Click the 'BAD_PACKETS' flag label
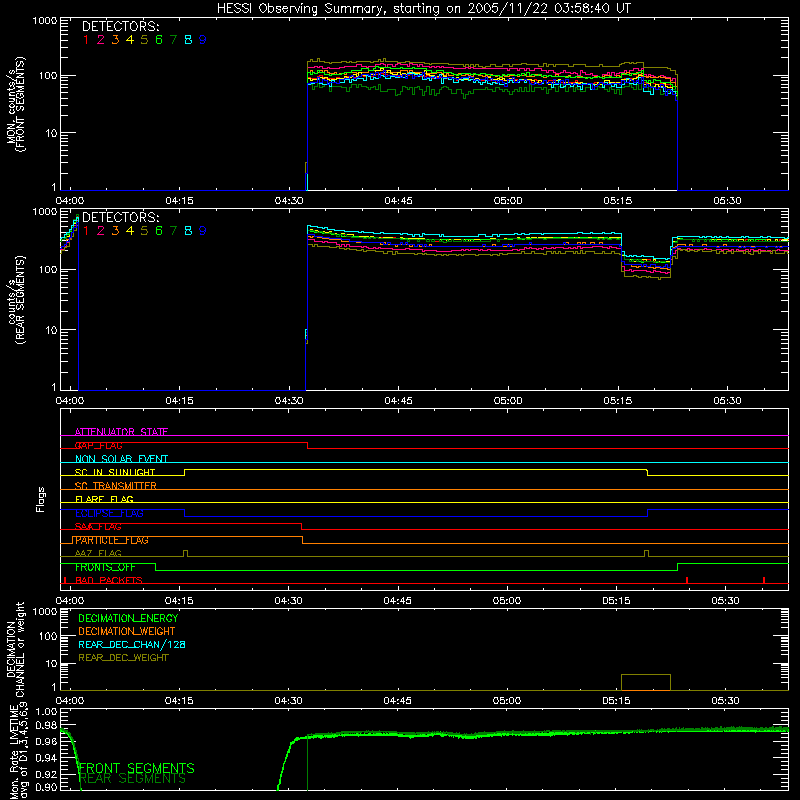This screenshot has height=800, width=800. point(109,580)
